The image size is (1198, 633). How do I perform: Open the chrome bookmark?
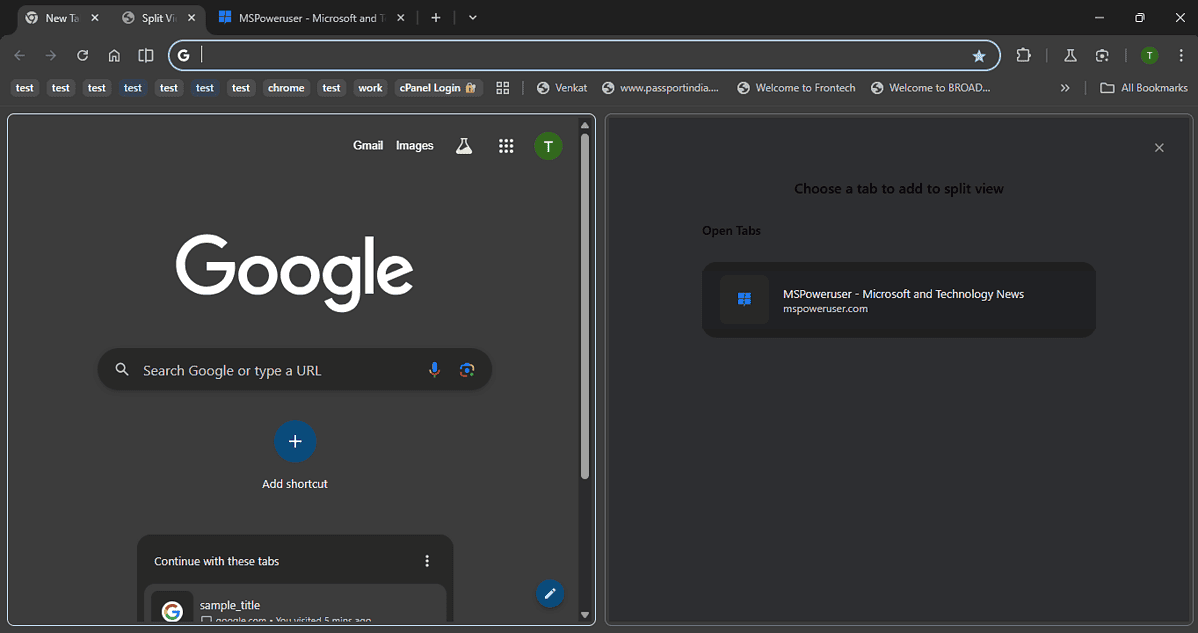point(287,88)
